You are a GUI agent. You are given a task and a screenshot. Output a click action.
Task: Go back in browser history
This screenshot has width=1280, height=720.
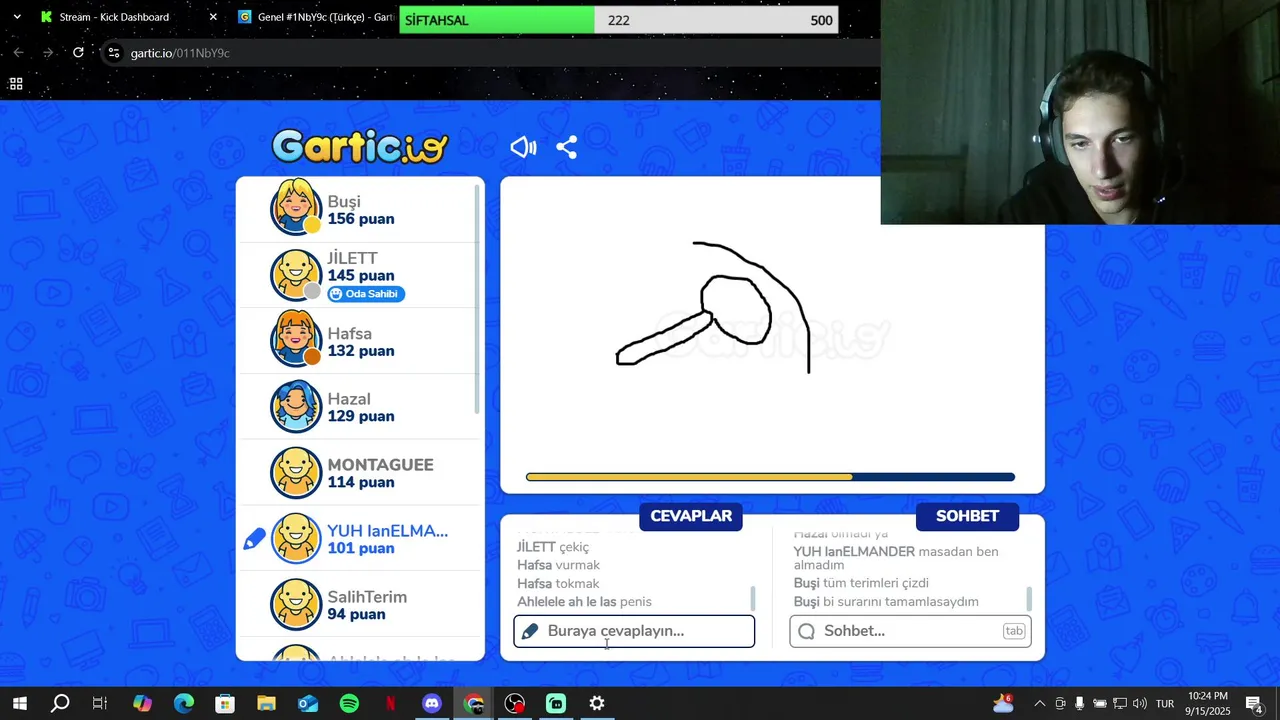18,52
